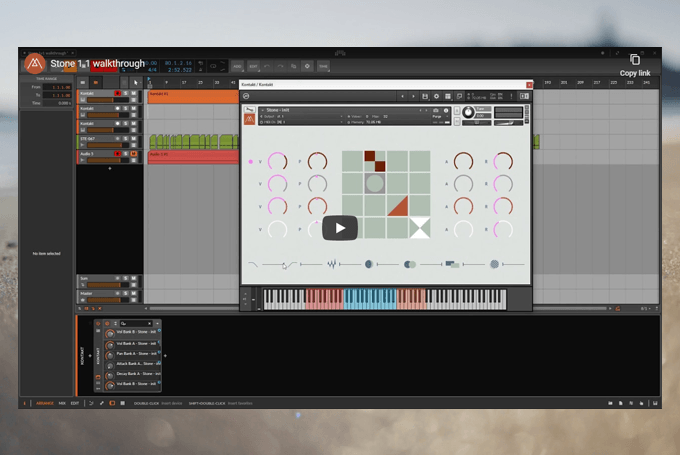Click the redo arrow in top toolbar
Image resolution: width=680 pixels, height=455 pixels.
280,66
